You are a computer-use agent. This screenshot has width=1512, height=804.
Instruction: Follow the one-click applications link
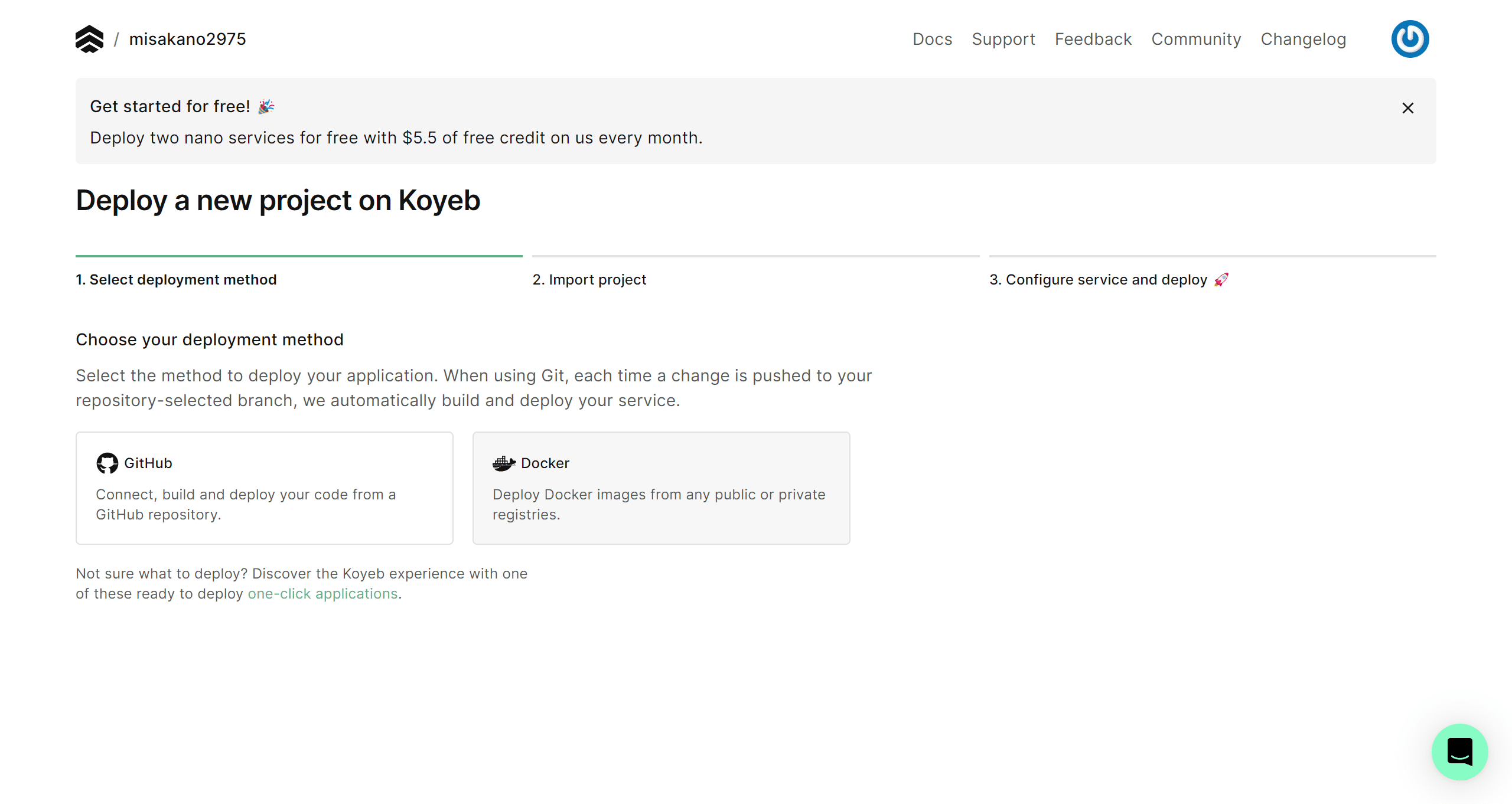(322, 593)
